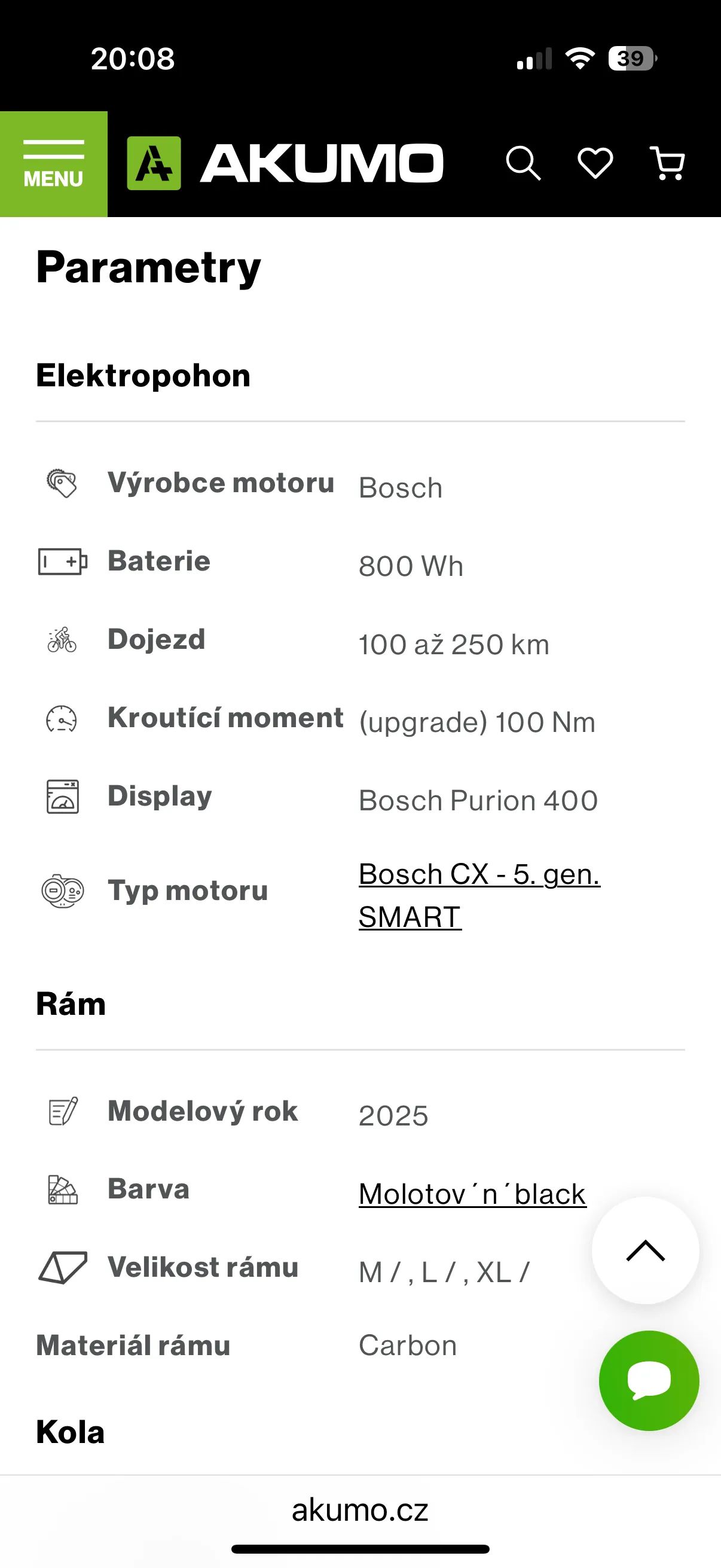Tap the Typ motoru motor icon
Screen dimensions: 721x1568
(63, 891)
